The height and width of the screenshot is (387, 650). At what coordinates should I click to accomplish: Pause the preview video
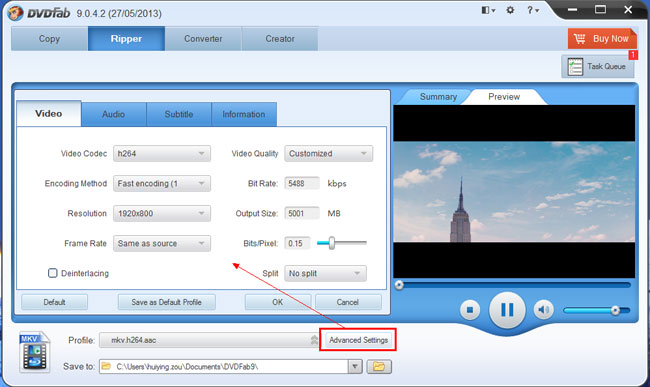click(507, 310)
